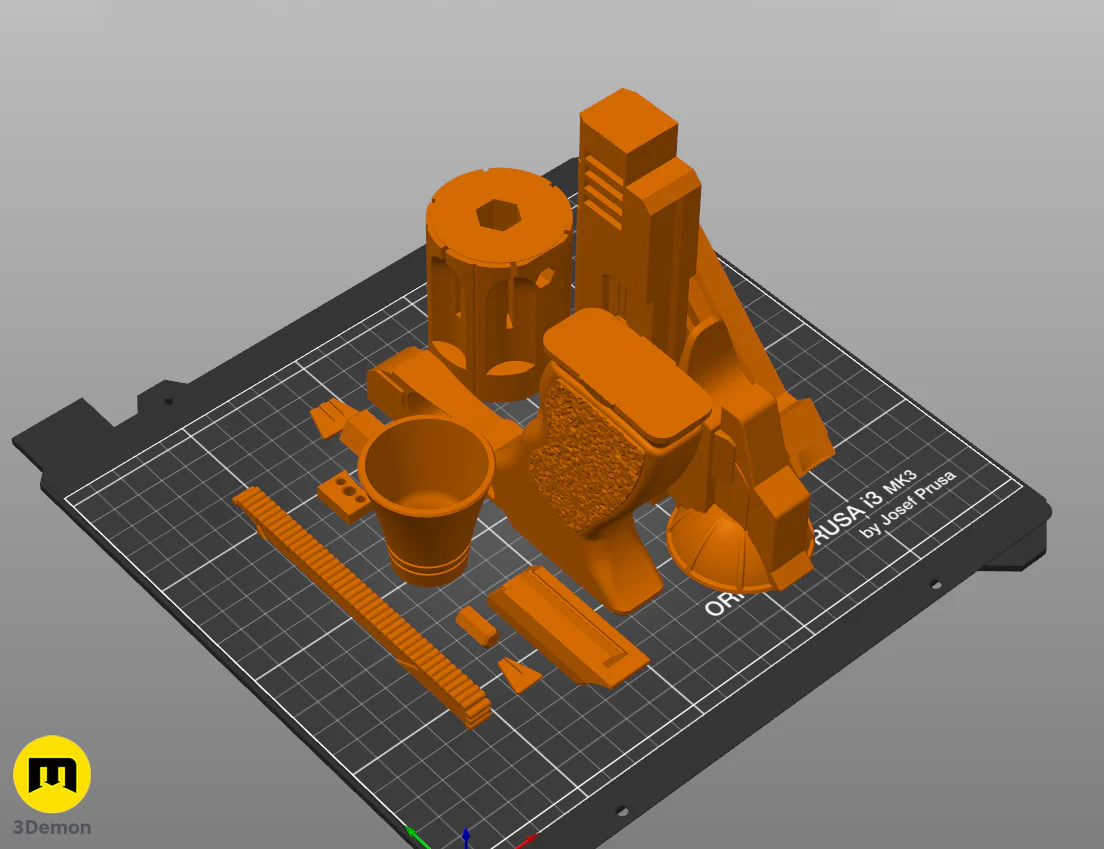Select the cylinder model with hexagonal hole

pyautogui.click(x=498, y=282)
